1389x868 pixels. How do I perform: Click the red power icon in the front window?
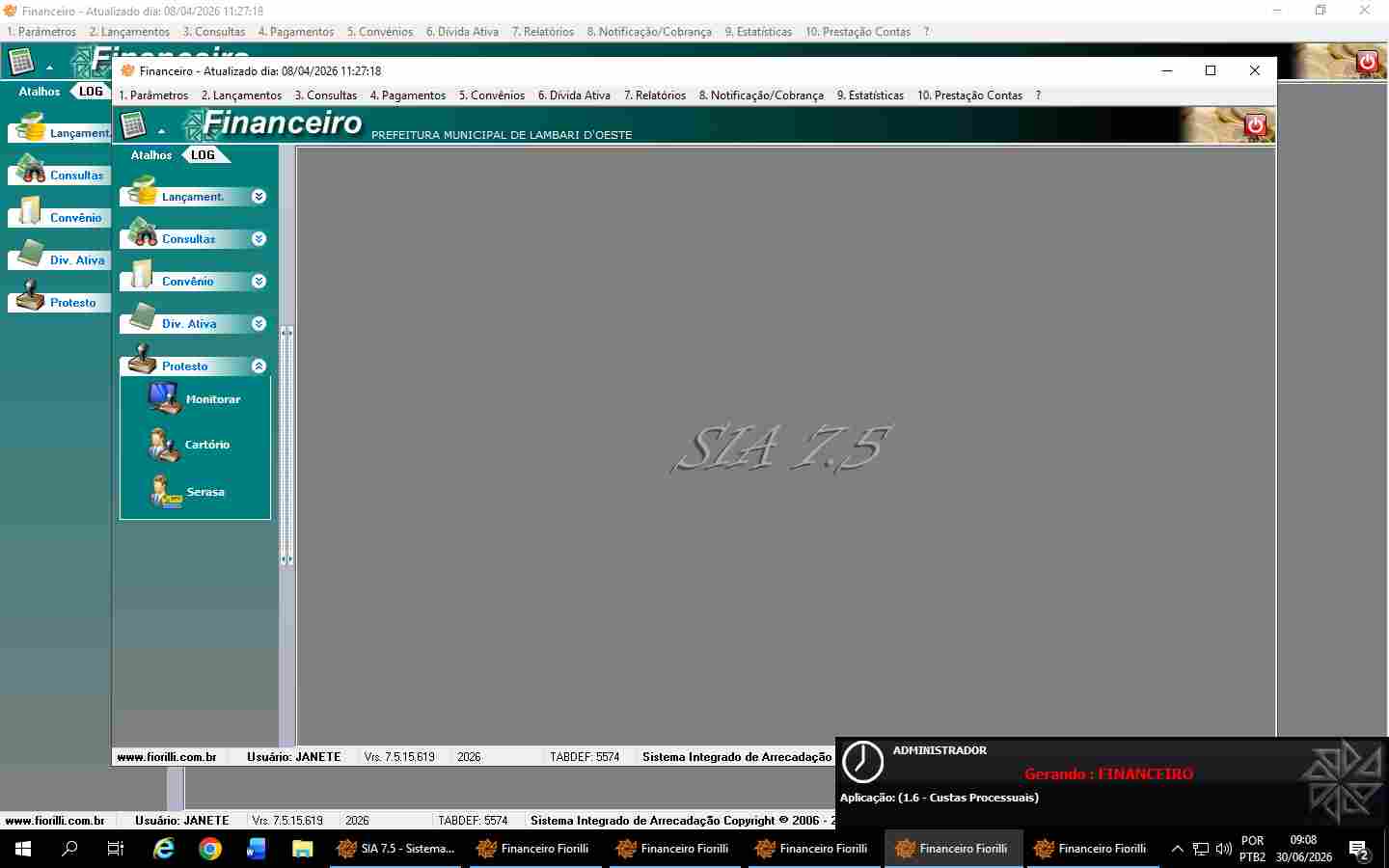(1255, 125)
